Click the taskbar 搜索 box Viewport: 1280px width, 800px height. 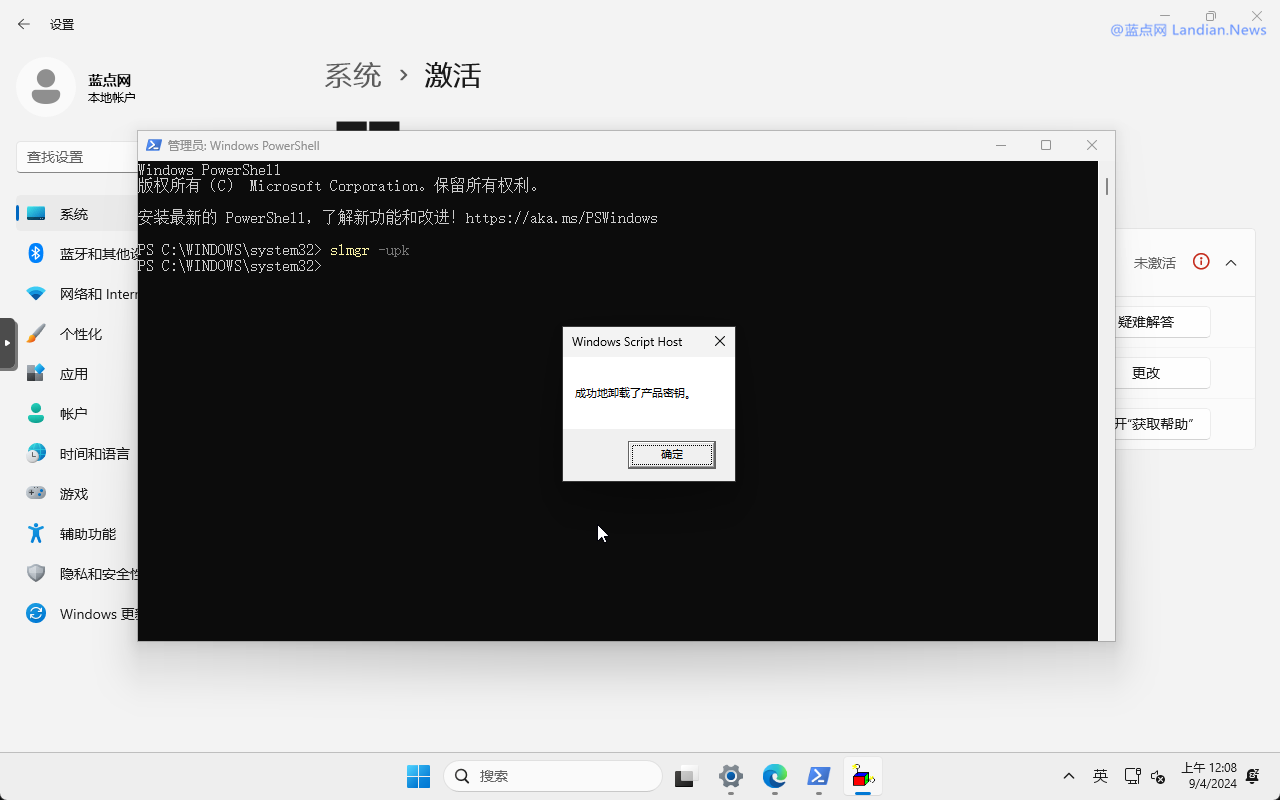pos(553,776)
